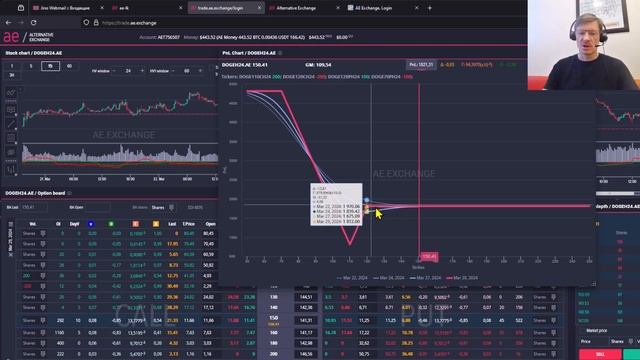Click yellow column header icon in option board
Viewport: 640px width, 360px height.
coord(156,224)
